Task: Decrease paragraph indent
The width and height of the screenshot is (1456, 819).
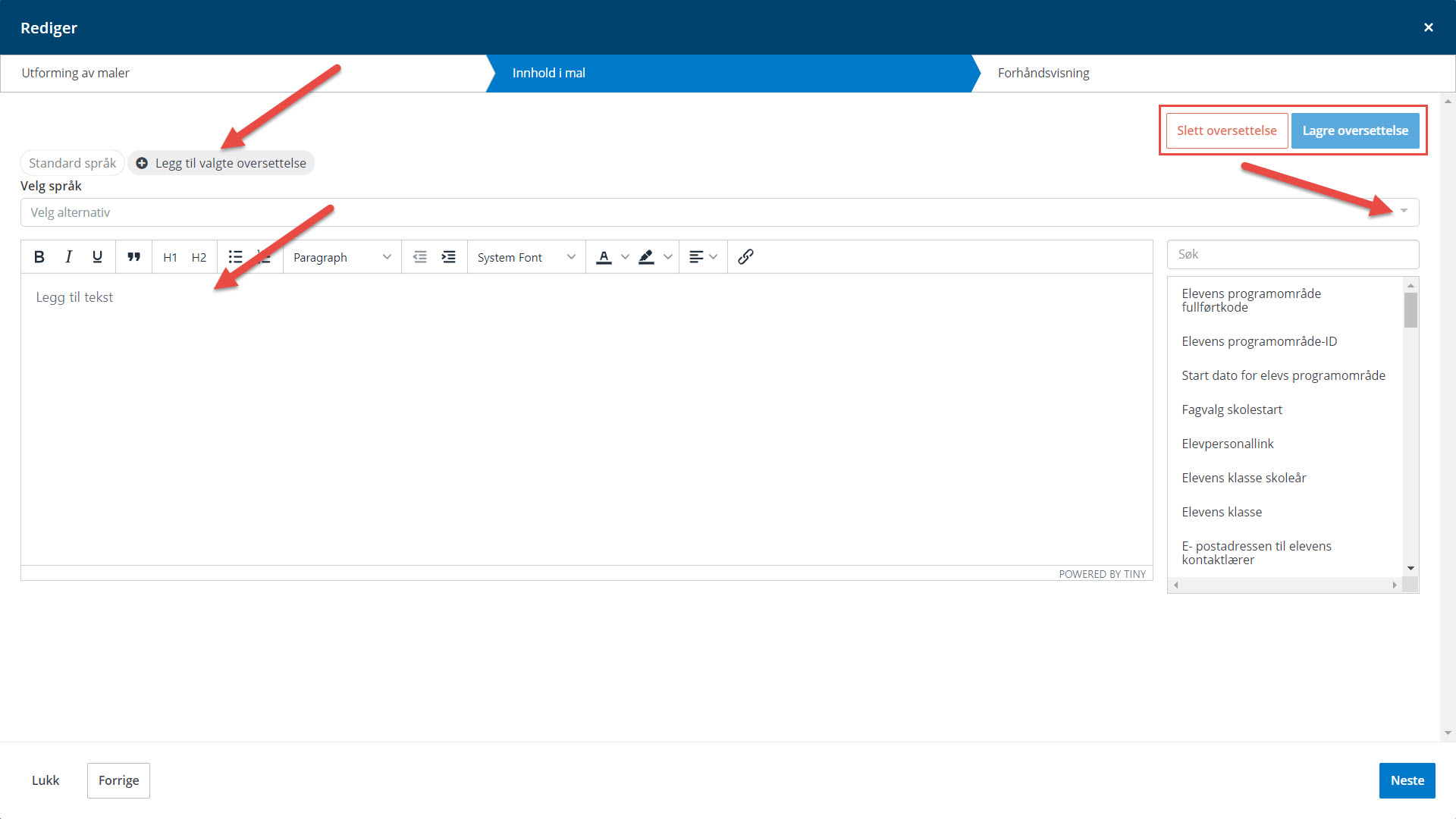Action: coord(419,257)
